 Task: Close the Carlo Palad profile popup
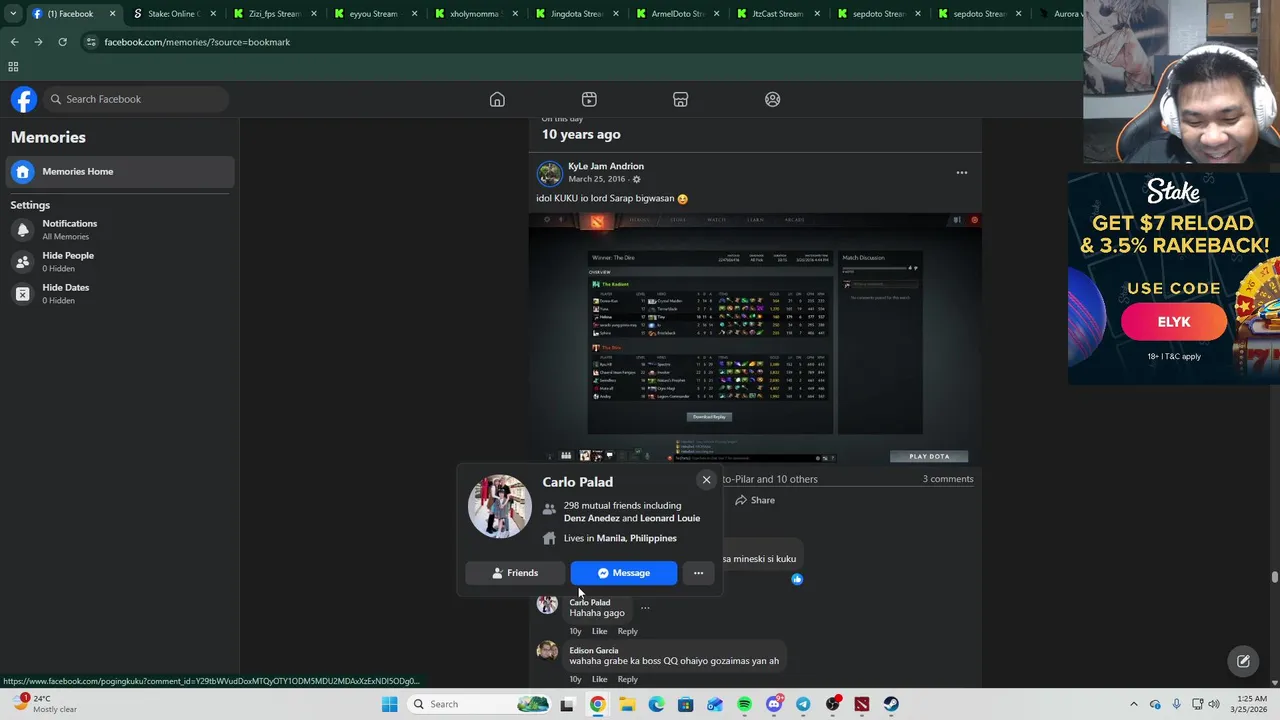click(706, 480)
